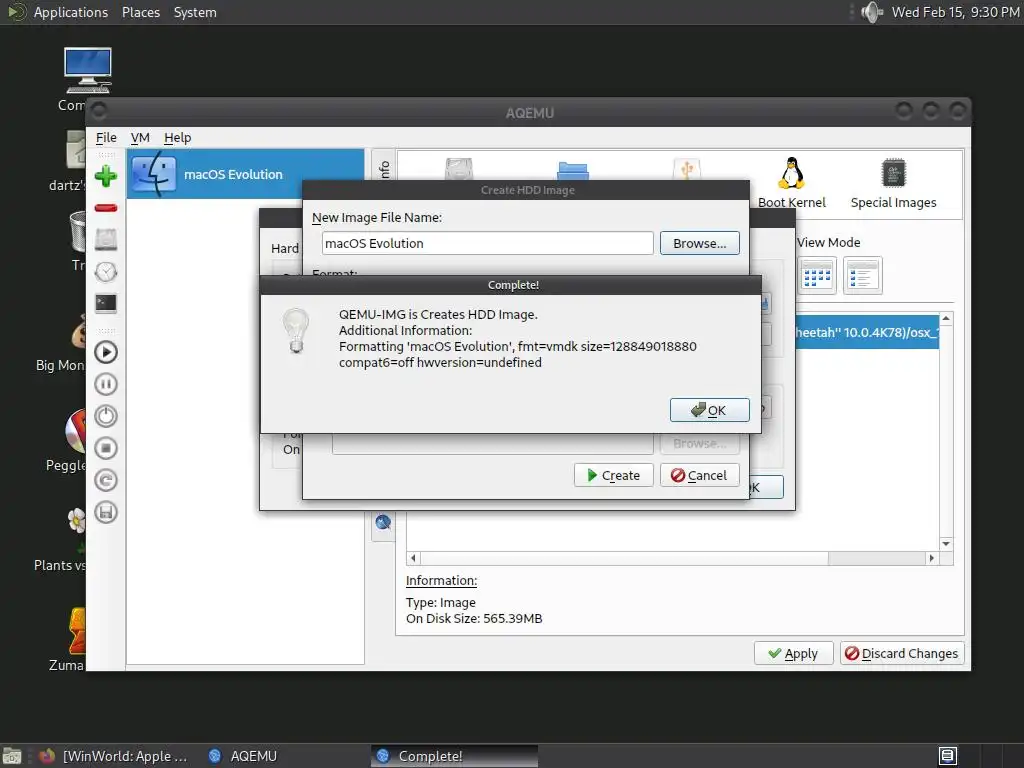The height and width of the screenshot is (768, 1024).
Task: Select the Info vertical tab
Action: [383, 170]
